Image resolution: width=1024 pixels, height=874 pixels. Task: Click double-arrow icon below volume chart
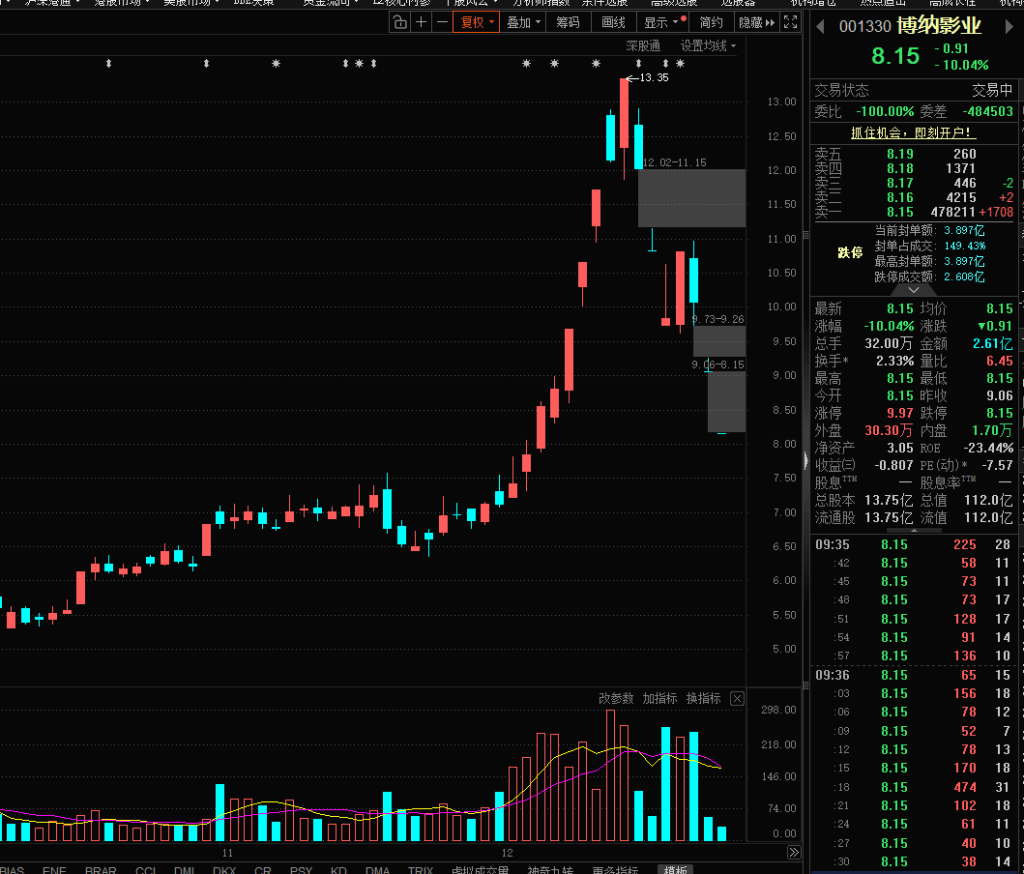point(793,852)
